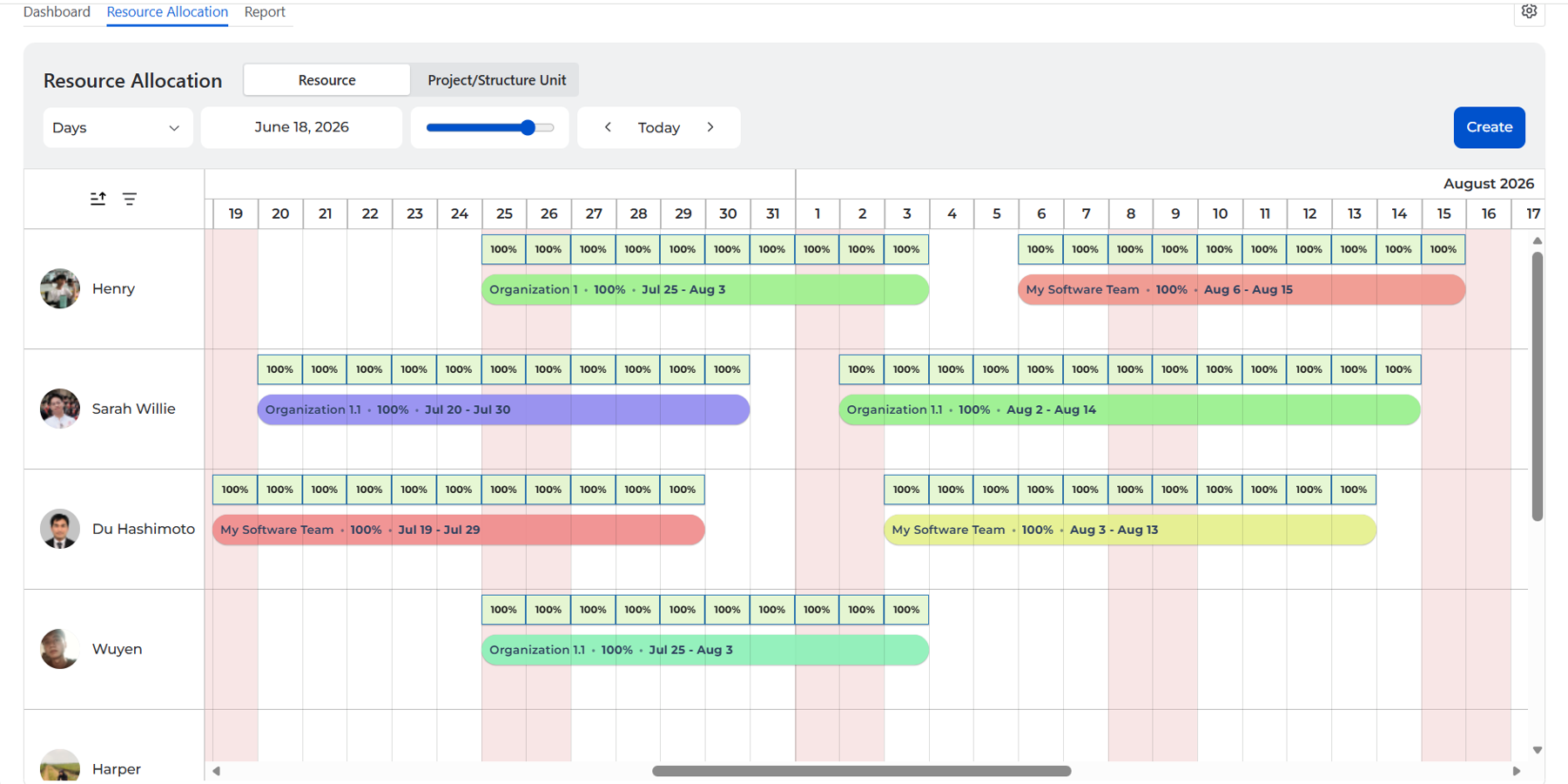Go to previous period arrow
1568x784 pixels.
tap(608, 127)
